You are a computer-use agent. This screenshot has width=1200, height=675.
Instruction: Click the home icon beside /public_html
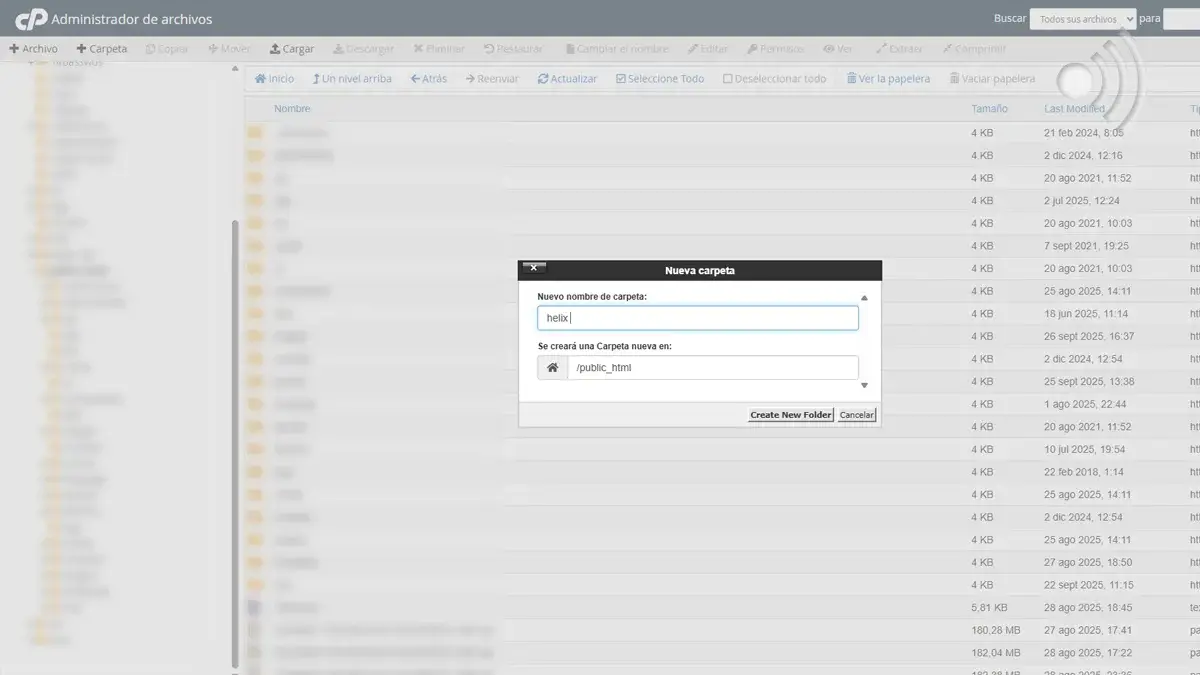[552, 368]
